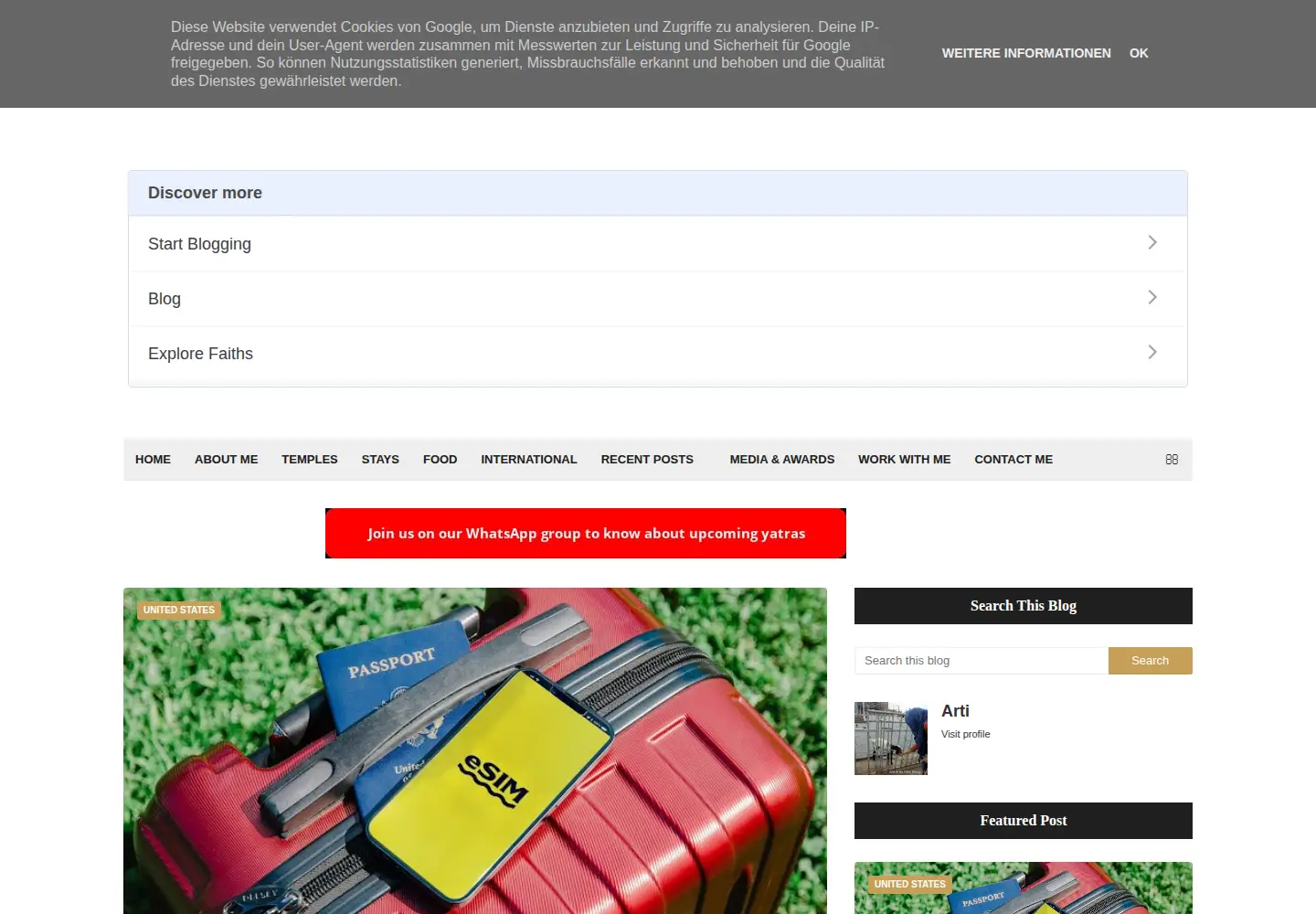Viewport: 1316px width, 914px height.
Task: Select the Start Blogging row text
Action: point(199,244)
